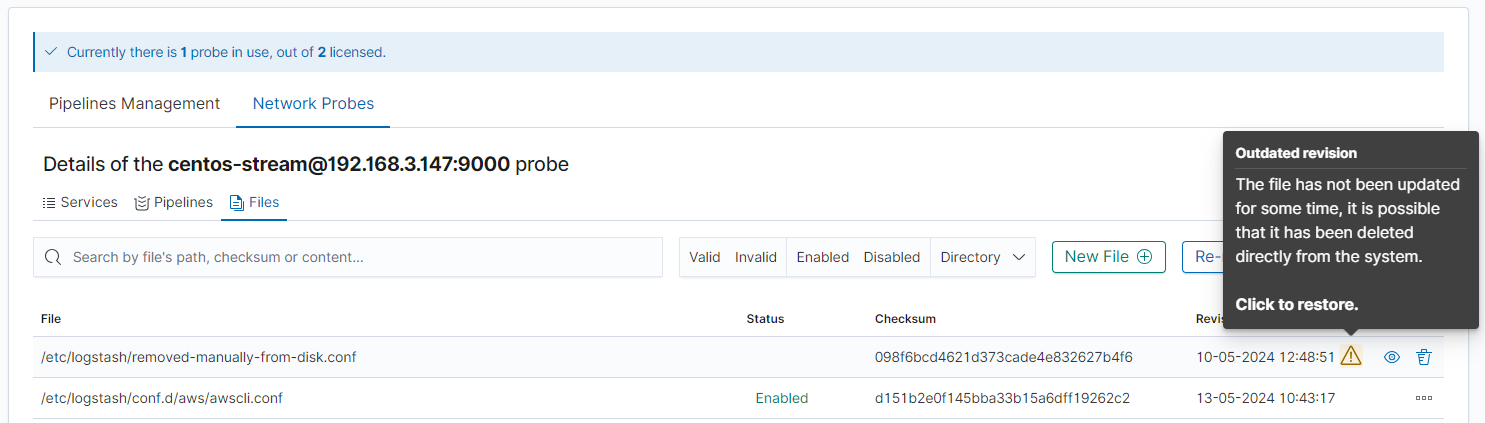Screen dimensions: 1485x423
Task: Click the Pipelines sub-tab icon
Action: coord(142,203)
